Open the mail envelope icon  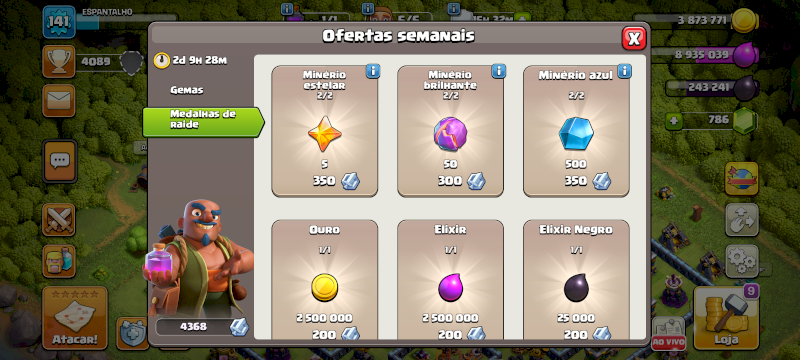point(59,100)
